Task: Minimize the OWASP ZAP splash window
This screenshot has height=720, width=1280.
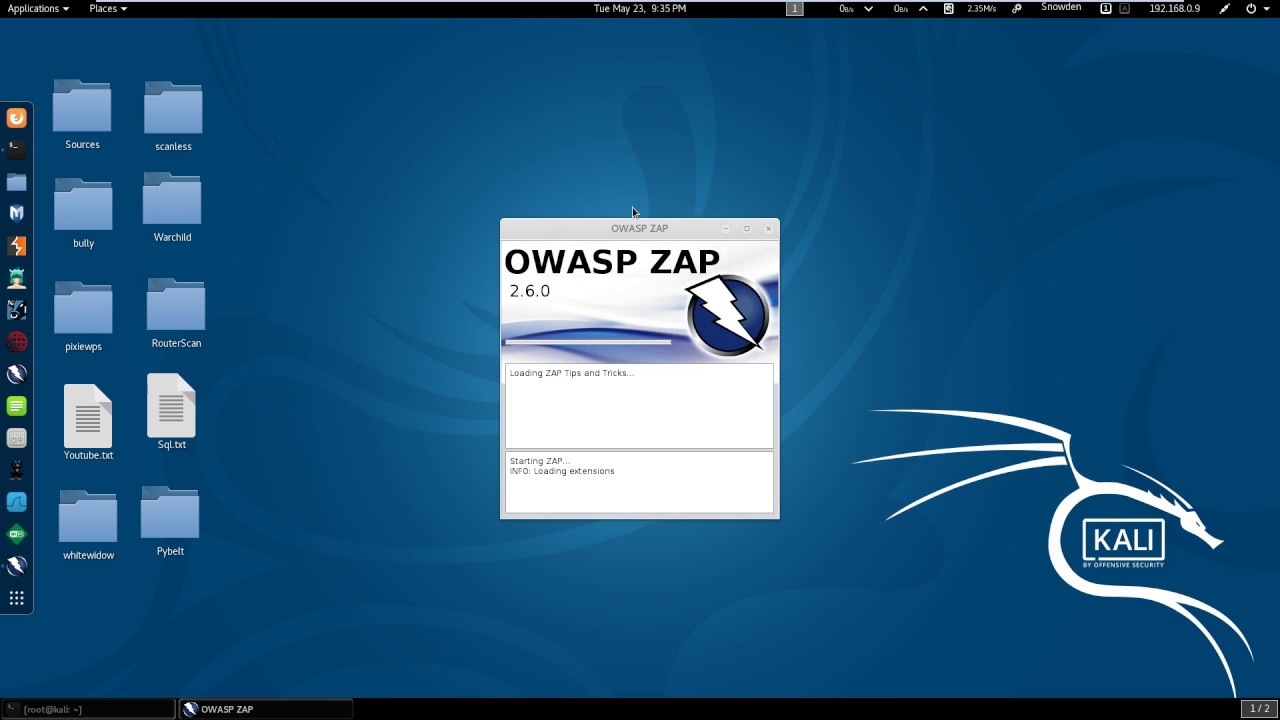Action: tap(725, 229)
